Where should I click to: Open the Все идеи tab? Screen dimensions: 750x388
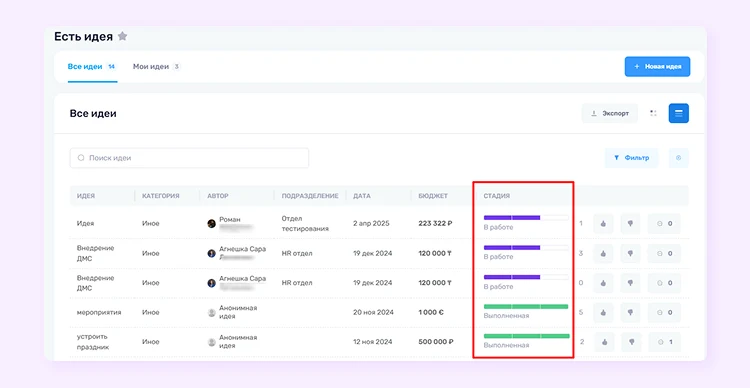[92, 67]
